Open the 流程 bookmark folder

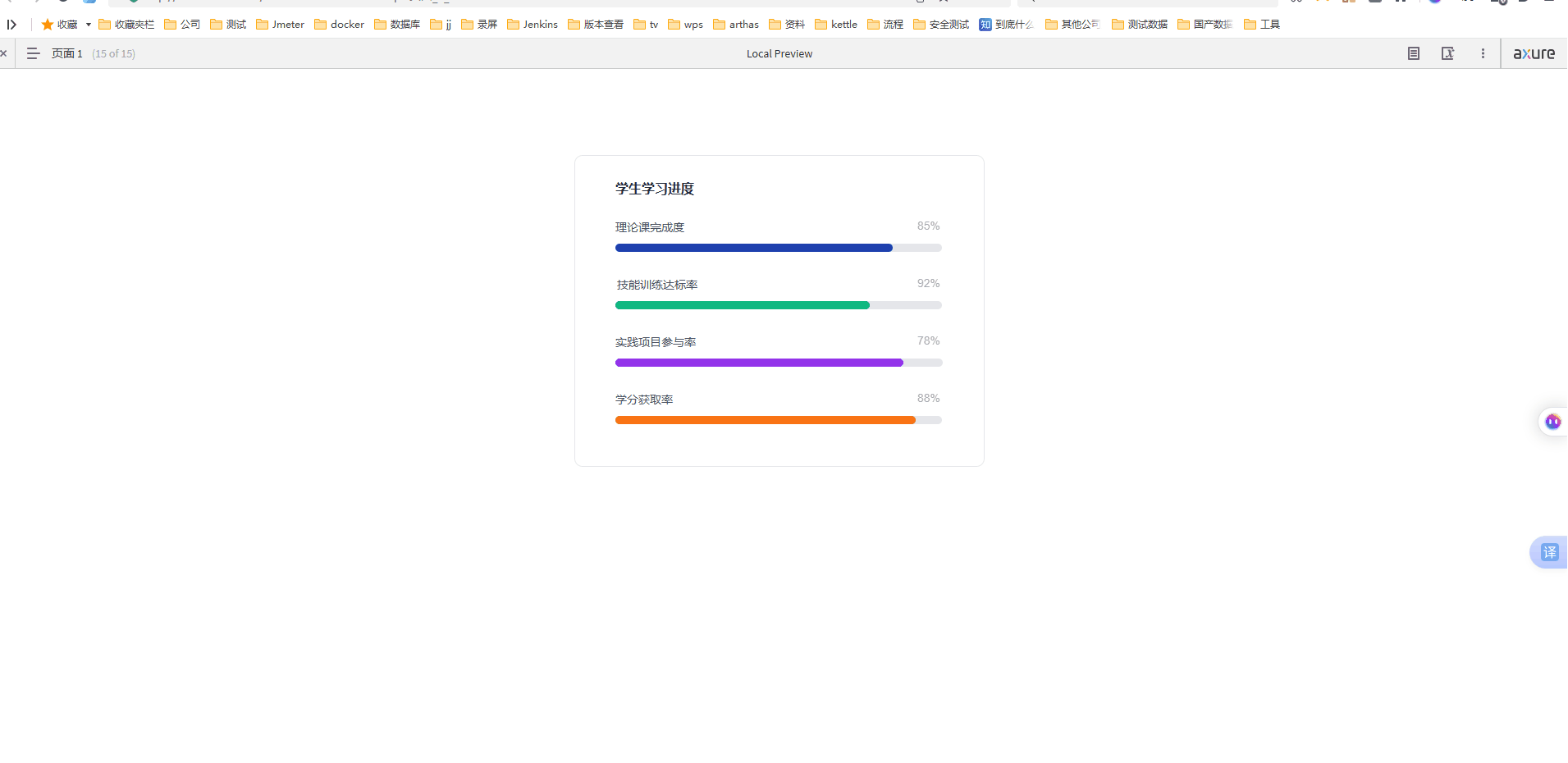tap(885, 25)
